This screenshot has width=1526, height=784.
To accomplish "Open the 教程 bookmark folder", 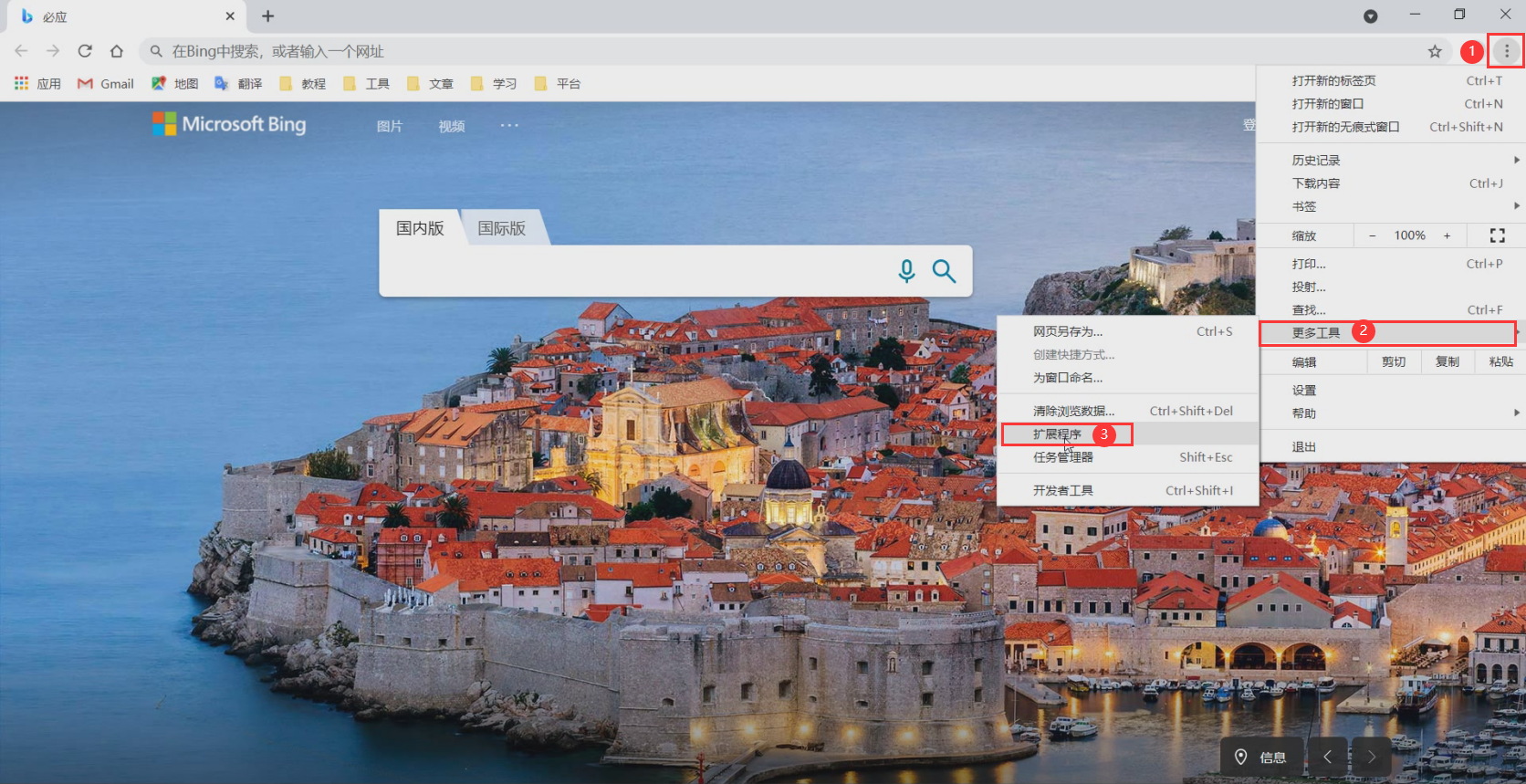I will coord(302,83).
